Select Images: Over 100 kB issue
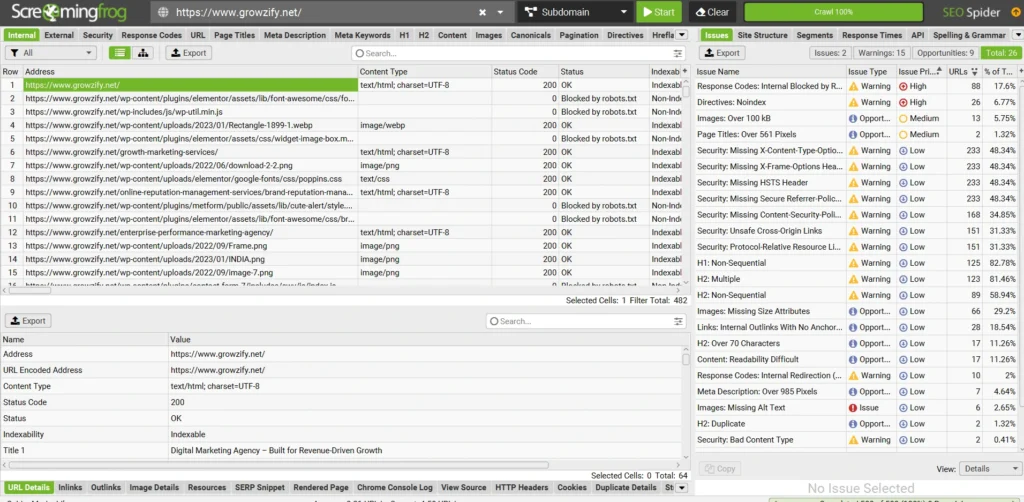Image resolution: width=1024 pixels, height=502 pixels. click(857, 118)
